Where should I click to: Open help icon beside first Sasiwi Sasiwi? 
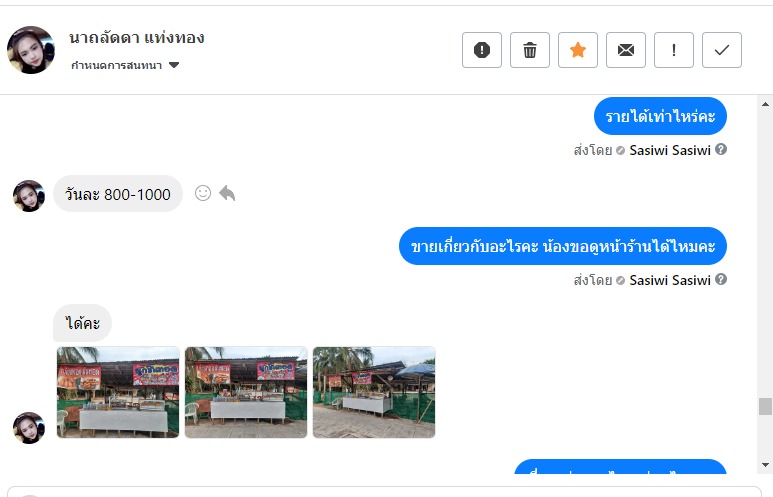721,149
